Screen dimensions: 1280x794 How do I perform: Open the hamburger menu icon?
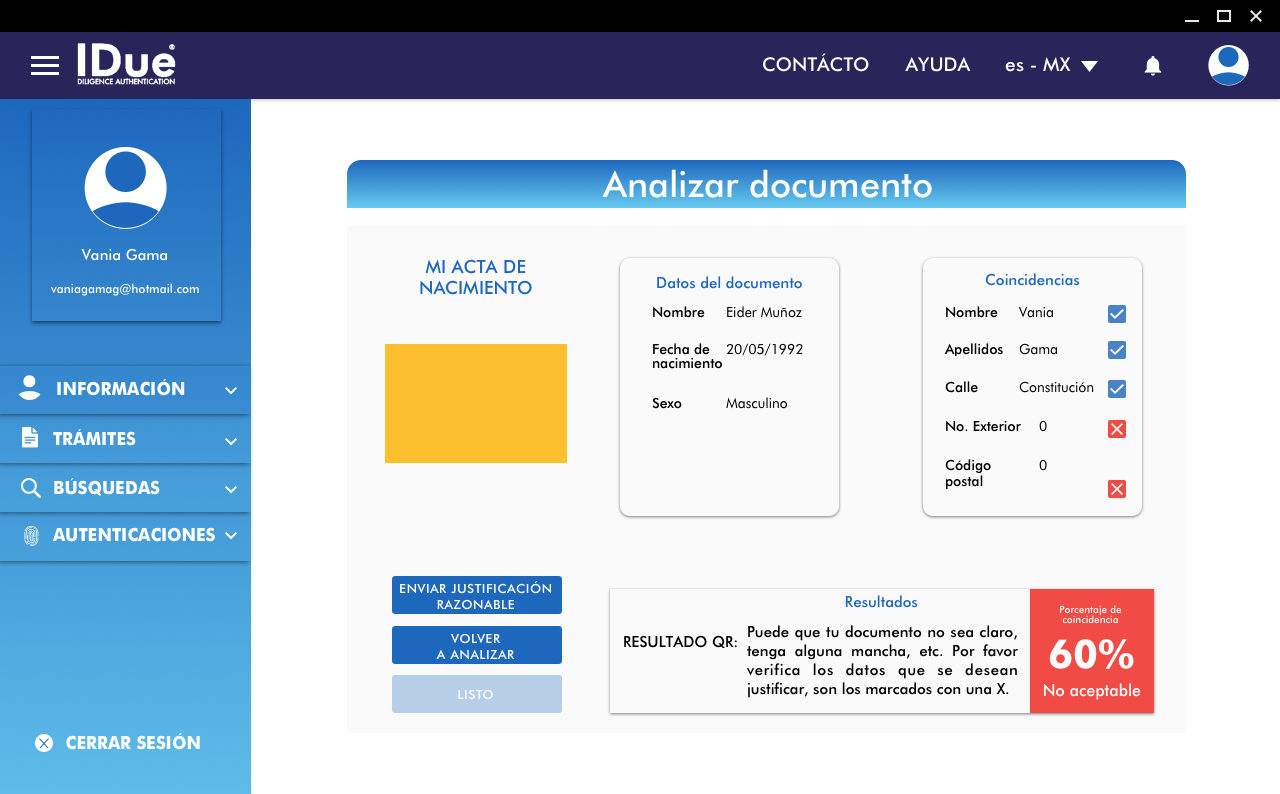(45, 66)
